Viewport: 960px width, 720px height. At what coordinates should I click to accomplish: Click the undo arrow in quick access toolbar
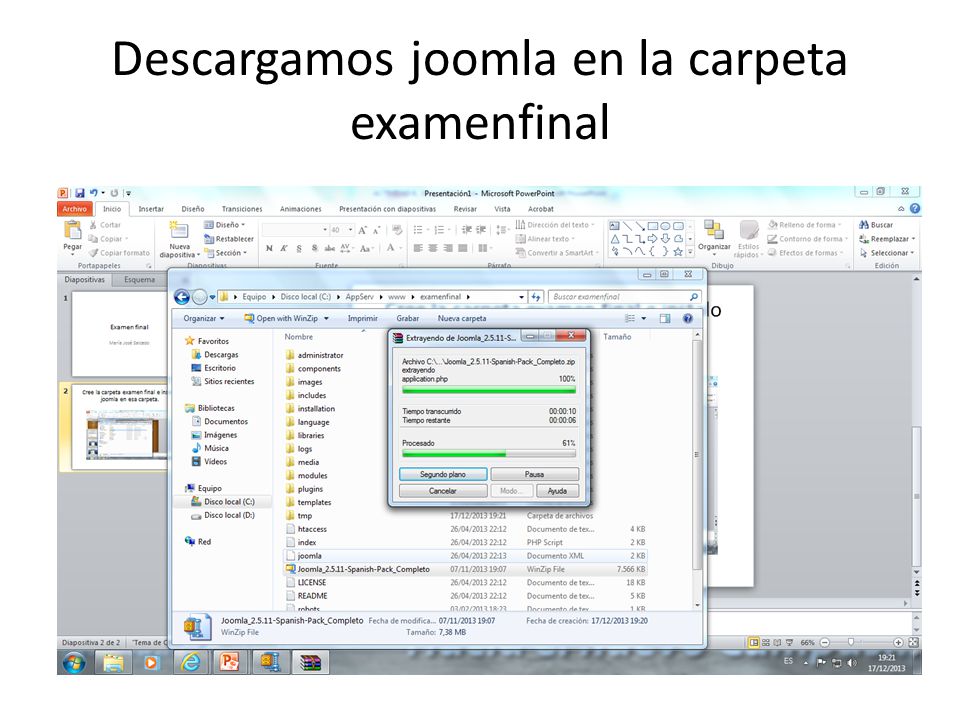tap(93, 193)
